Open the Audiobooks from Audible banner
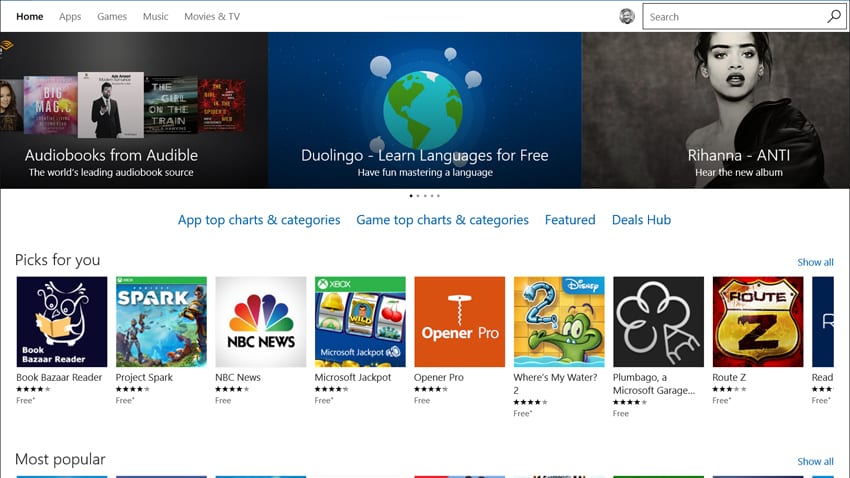The height and width of the screenshot is (478, 850). [x=134, y=111]
